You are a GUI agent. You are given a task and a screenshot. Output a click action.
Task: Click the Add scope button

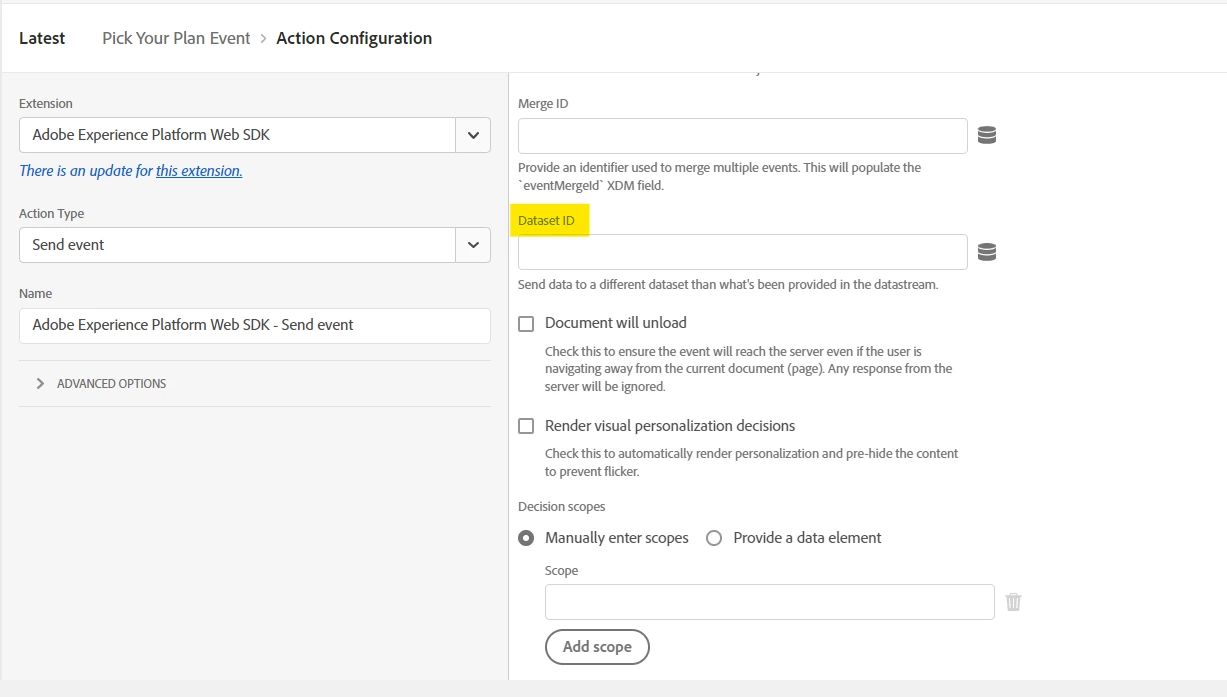tap(597, 647)
